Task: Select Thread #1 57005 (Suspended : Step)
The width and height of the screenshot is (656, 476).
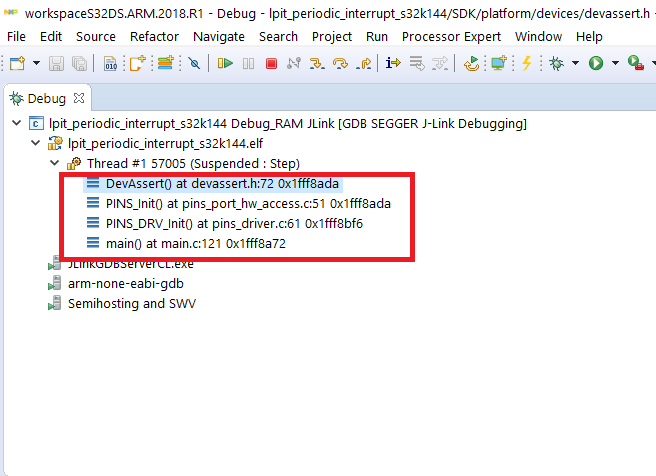Action: [x=193, y=164]
